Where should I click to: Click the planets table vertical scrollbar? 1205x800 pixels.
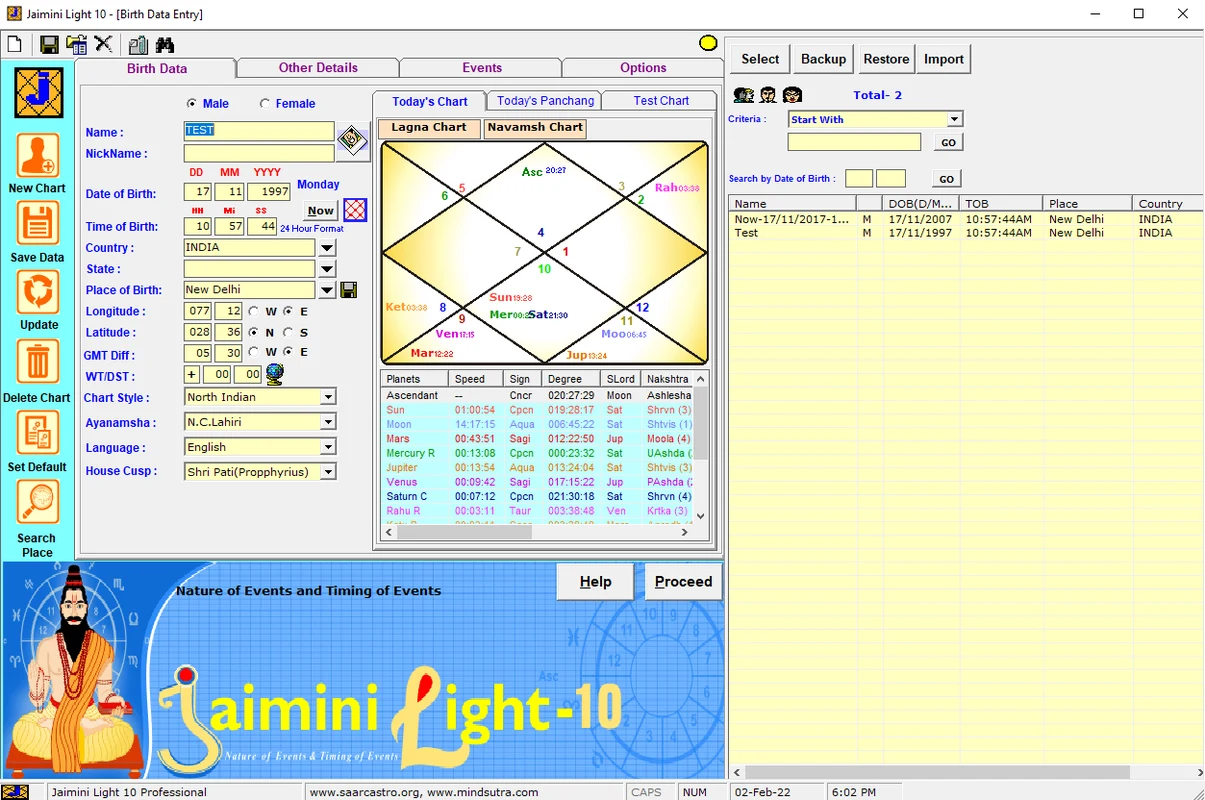click(x=701, y=447)
